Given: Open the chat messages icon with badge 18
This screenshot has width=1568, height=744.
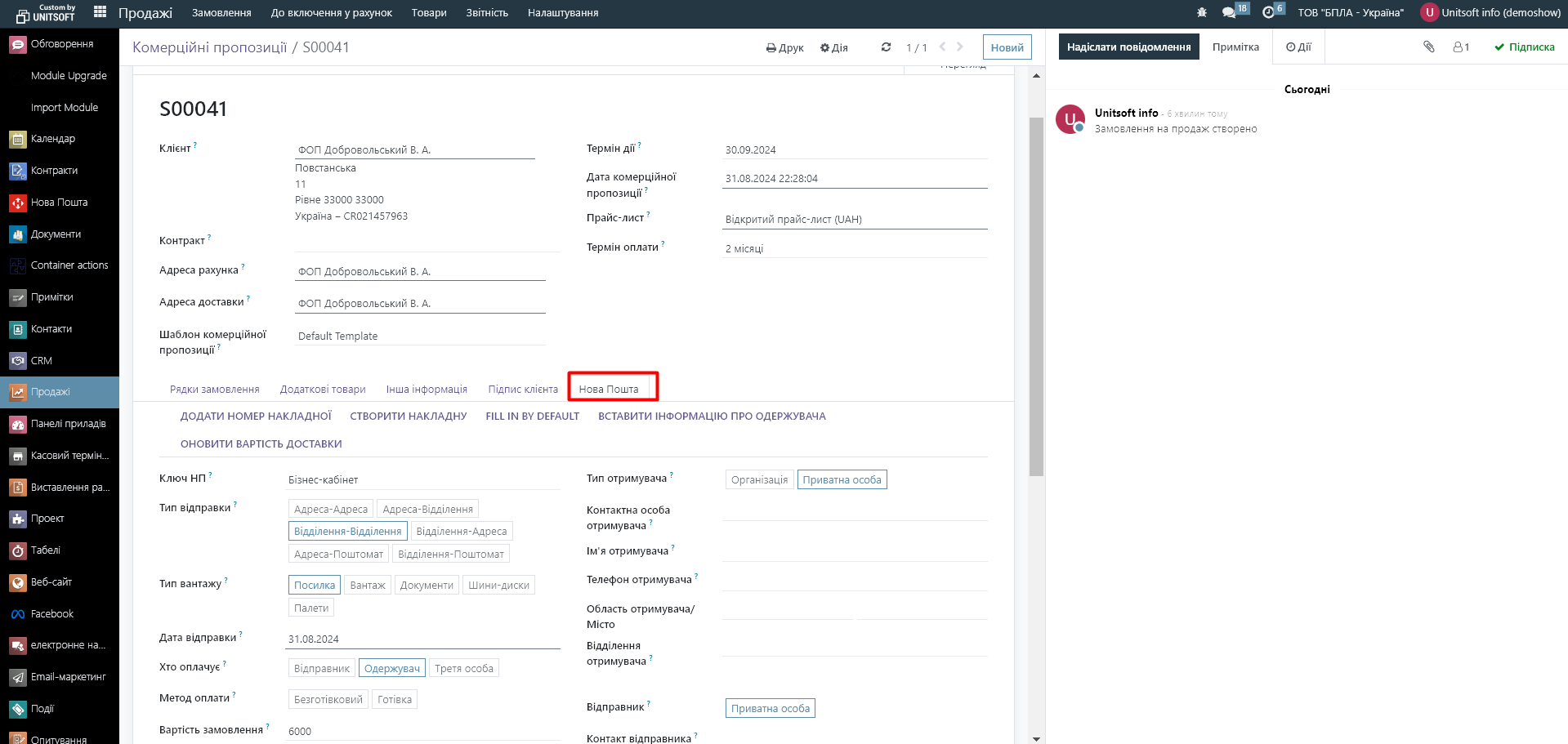Looking at the screenshot, I should [x=1228, y=13].
